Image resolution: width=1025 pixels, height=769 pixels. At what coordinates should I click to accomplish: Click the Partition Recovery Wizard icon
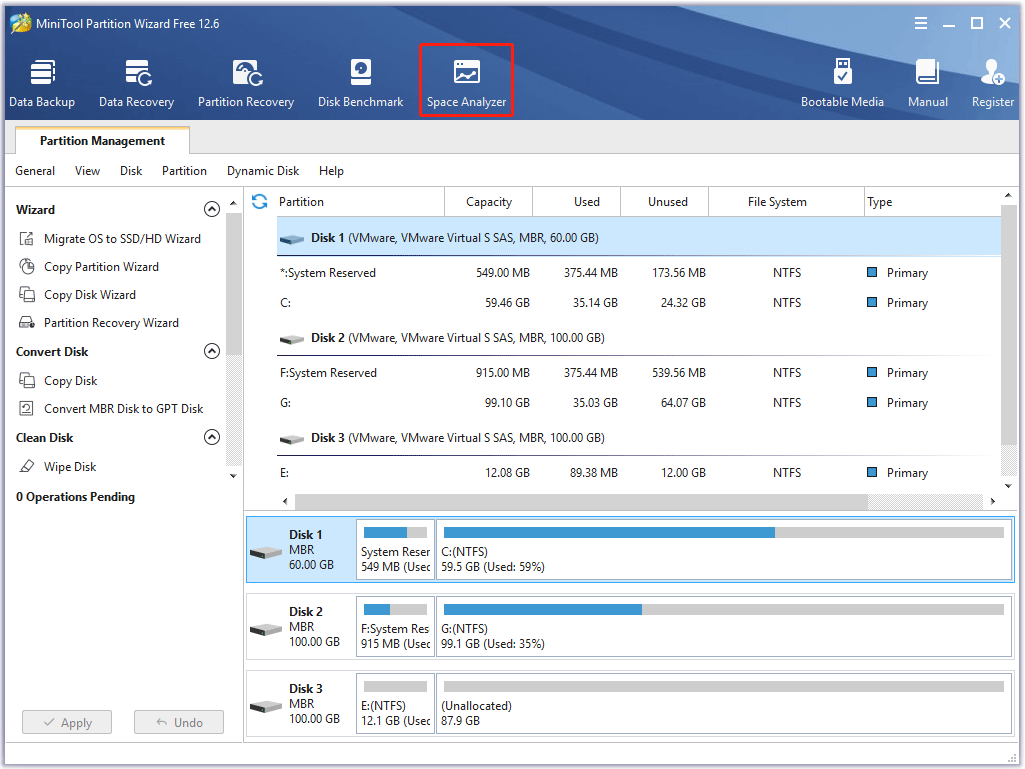click(27, 323)
